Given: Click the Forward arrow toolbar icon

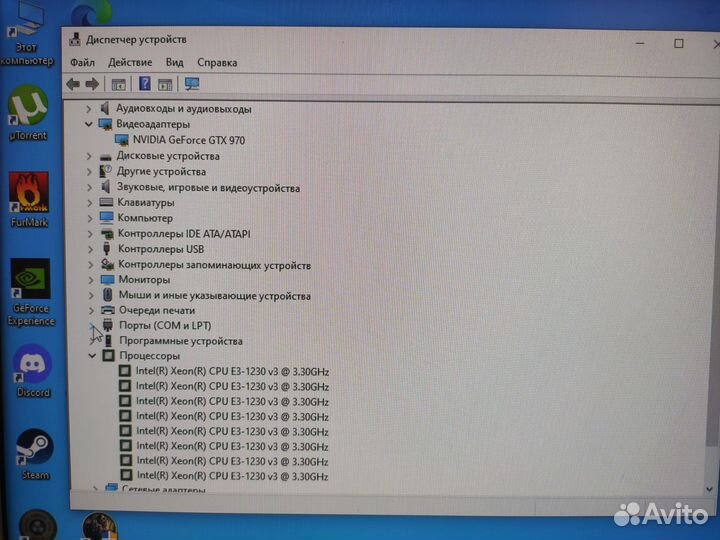Looking at the screenshot, I should (x=92, y=84).
